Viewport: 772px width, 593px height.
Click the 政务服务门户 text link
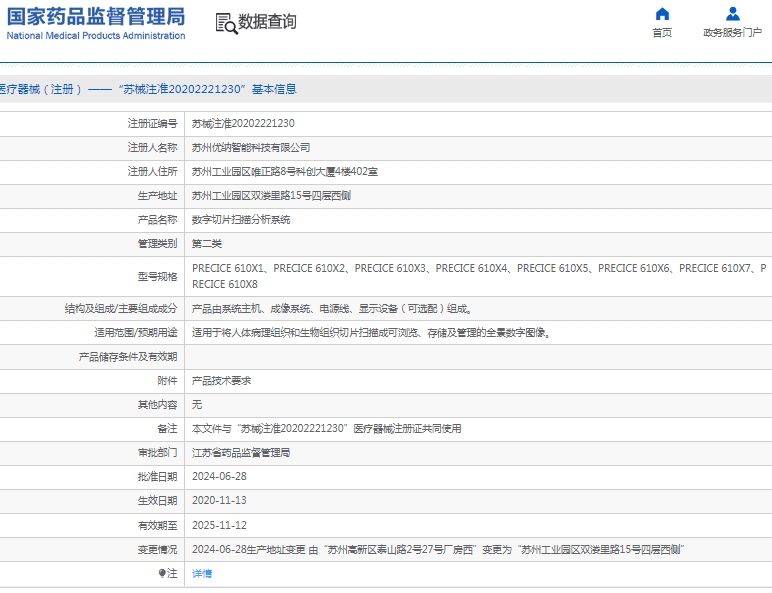point(733,33)
